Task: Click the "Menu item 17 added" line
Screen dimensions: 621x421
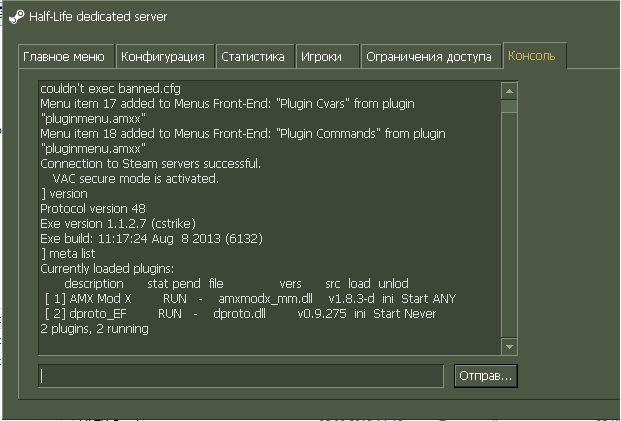Action: (x=227, y=111)
